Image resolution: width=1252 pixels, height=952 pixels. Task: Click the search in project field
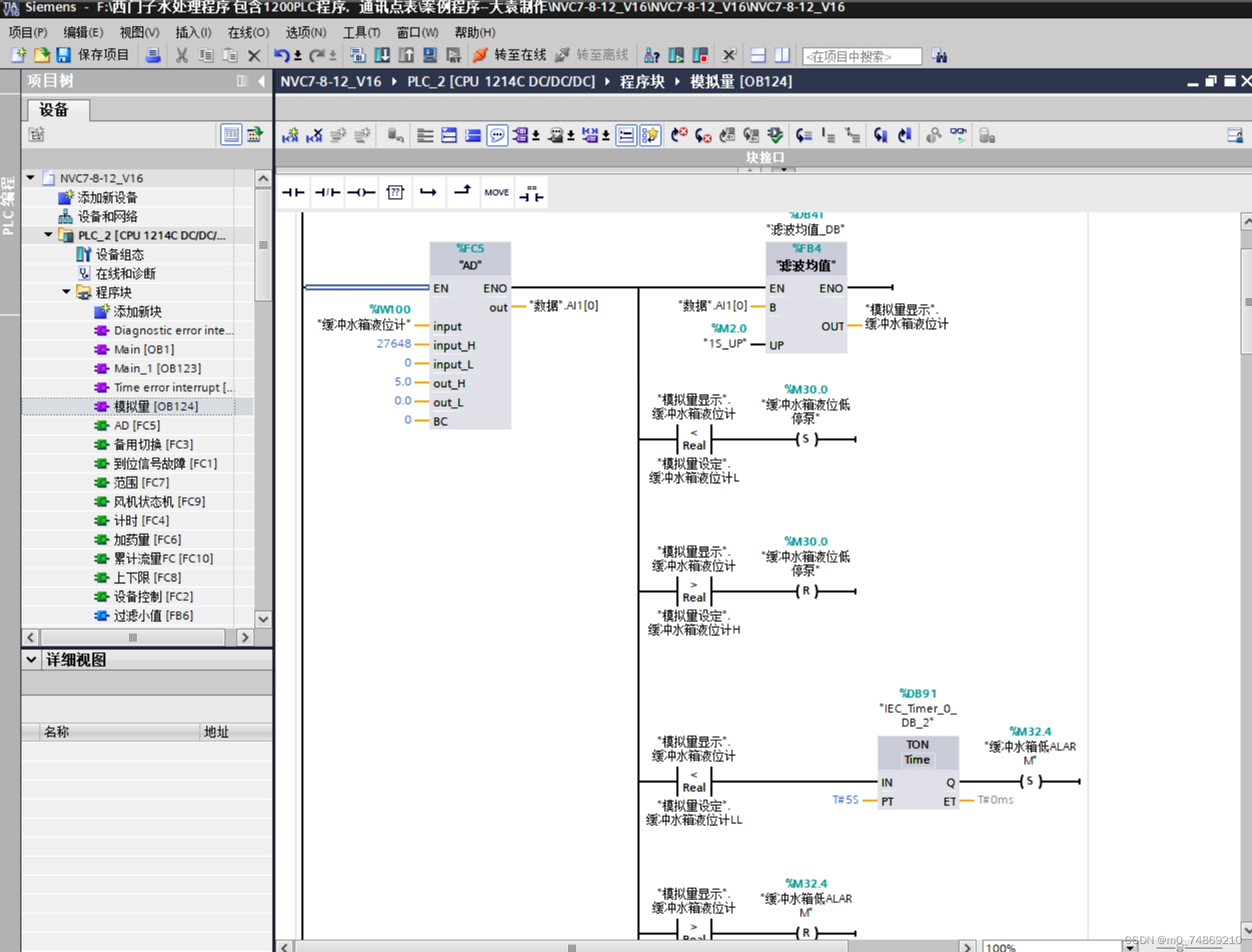pos(862,57)
